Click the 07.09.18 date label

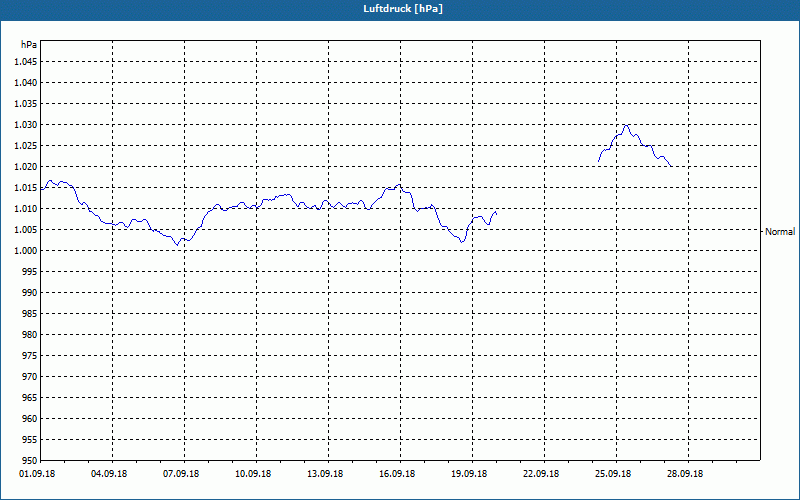181,473
